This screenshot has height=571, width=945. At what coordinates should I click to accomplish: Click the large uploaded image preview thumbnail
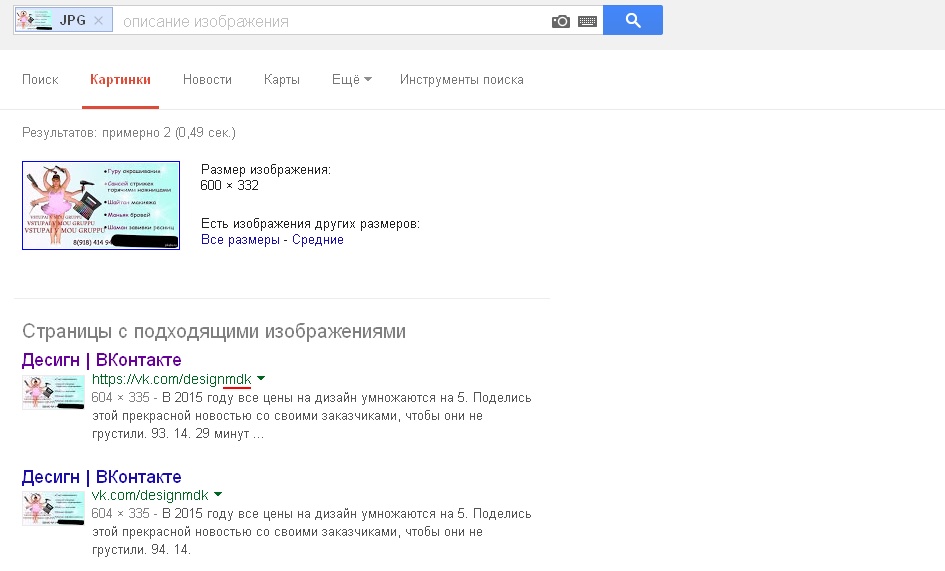(101, 205)
